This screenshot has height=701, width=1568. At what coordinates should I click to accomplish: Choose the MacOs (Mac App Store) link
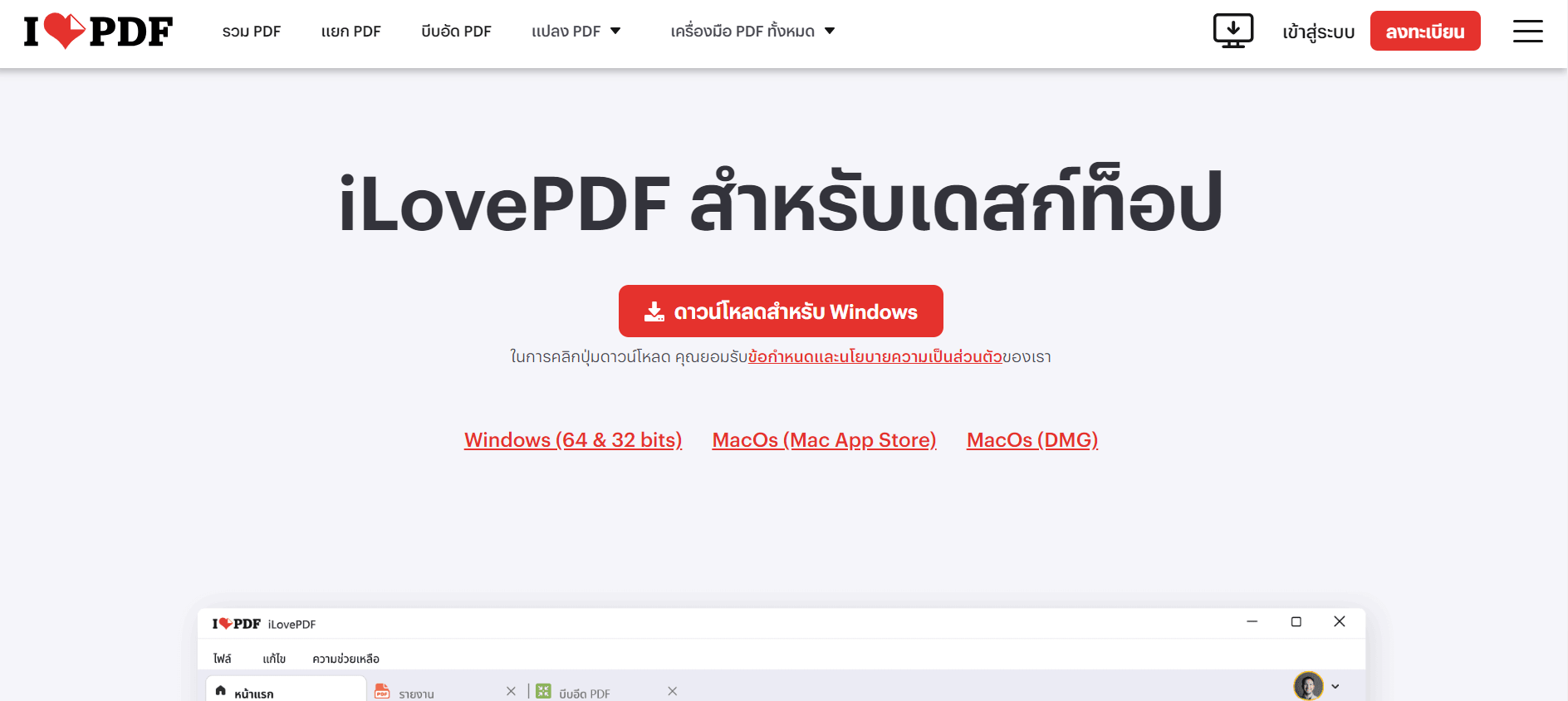point(825,440)
